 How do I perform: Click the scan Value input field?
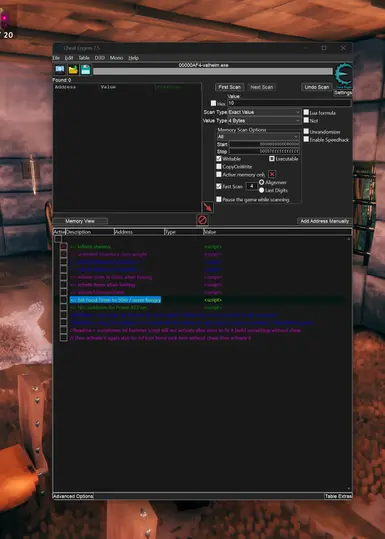pos(289,103)
